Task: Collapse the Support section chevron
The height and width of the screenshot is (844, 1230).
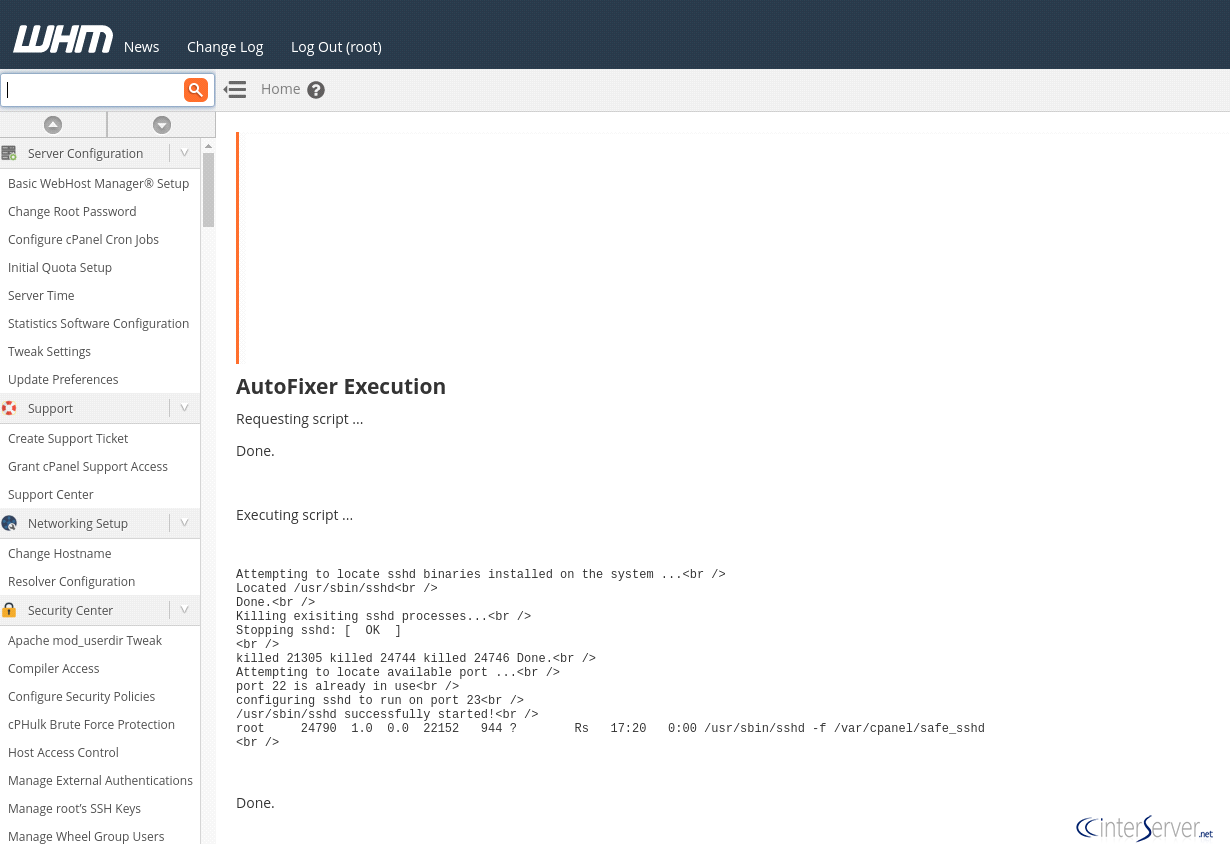Action: (x=184, y=408)
